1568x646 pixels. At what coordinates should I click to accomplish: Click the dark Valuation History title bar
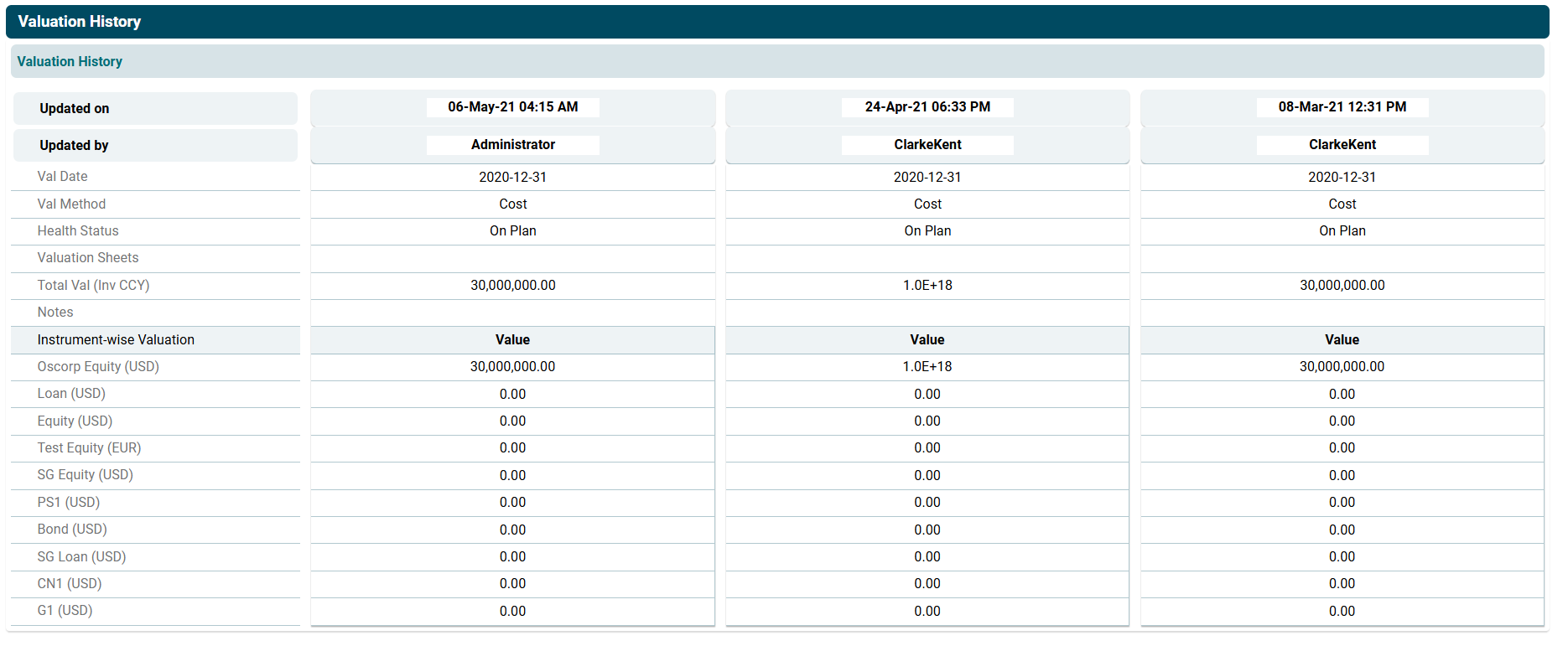pos(79,22)
